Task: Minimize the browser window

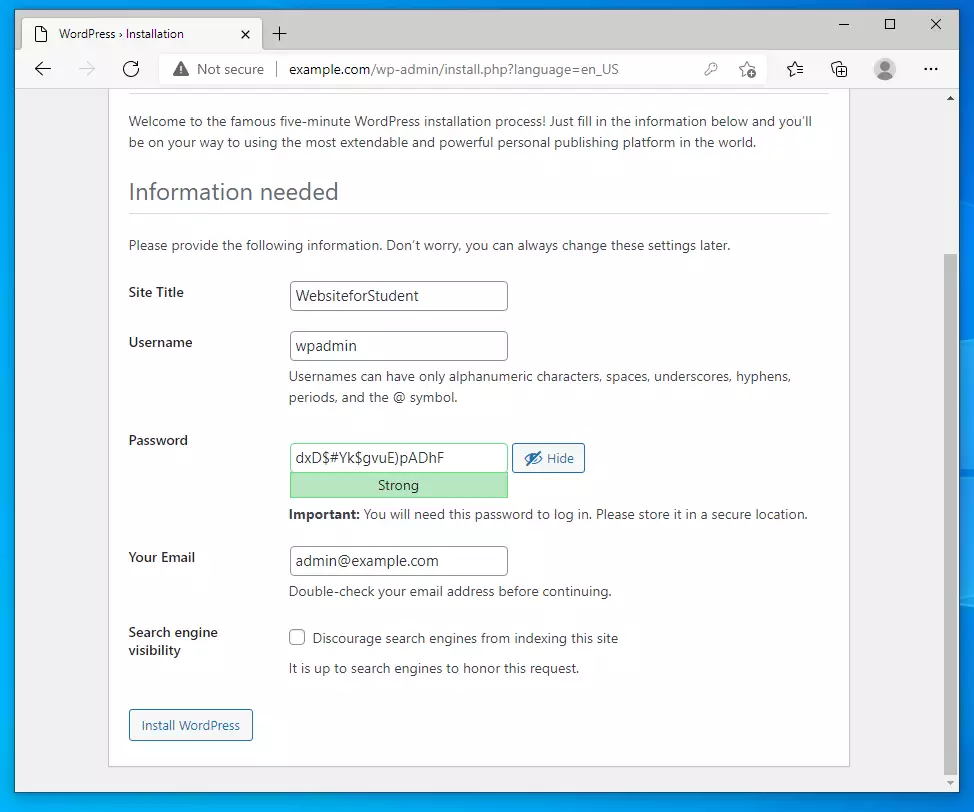Action: [x=844, y=24]
